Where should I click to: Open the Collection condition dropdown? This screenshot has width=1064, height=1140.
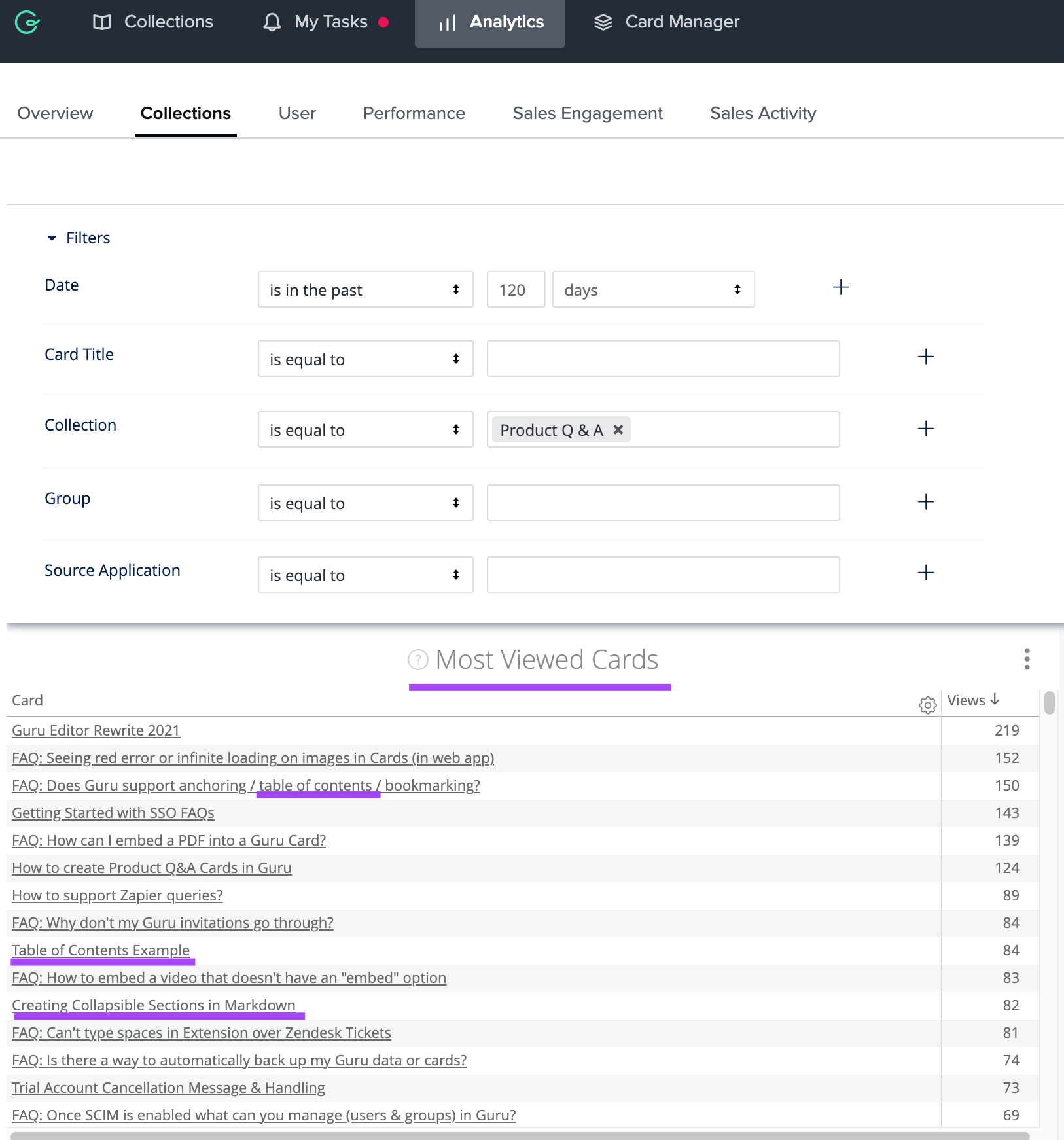[365, 429]
